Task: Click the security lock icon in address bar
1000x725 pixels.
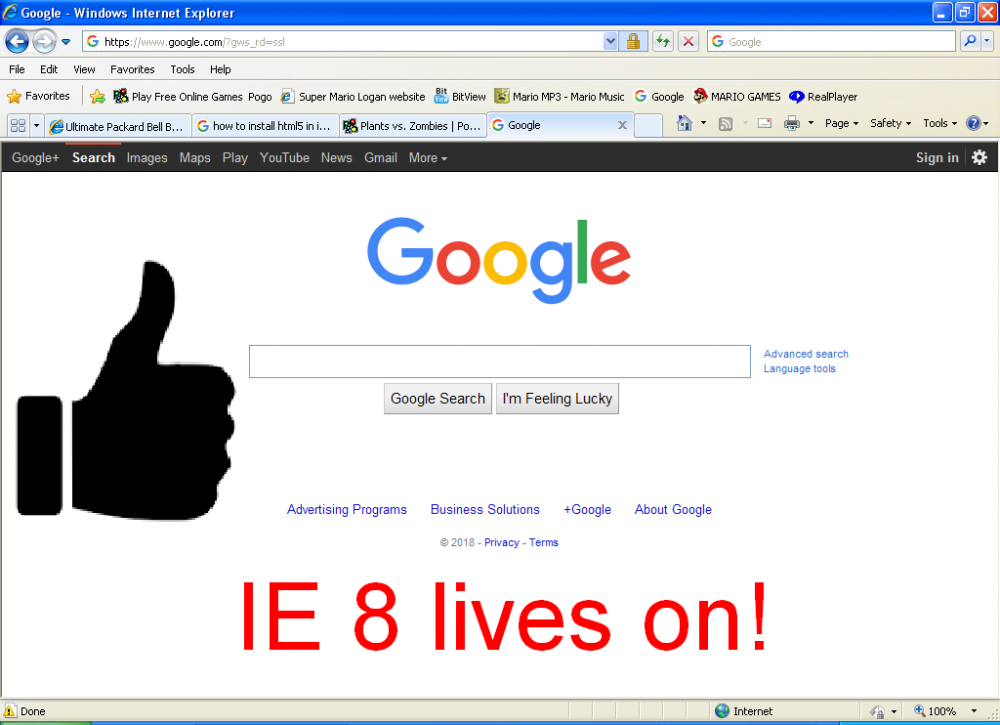Action: tap(633, 41)
